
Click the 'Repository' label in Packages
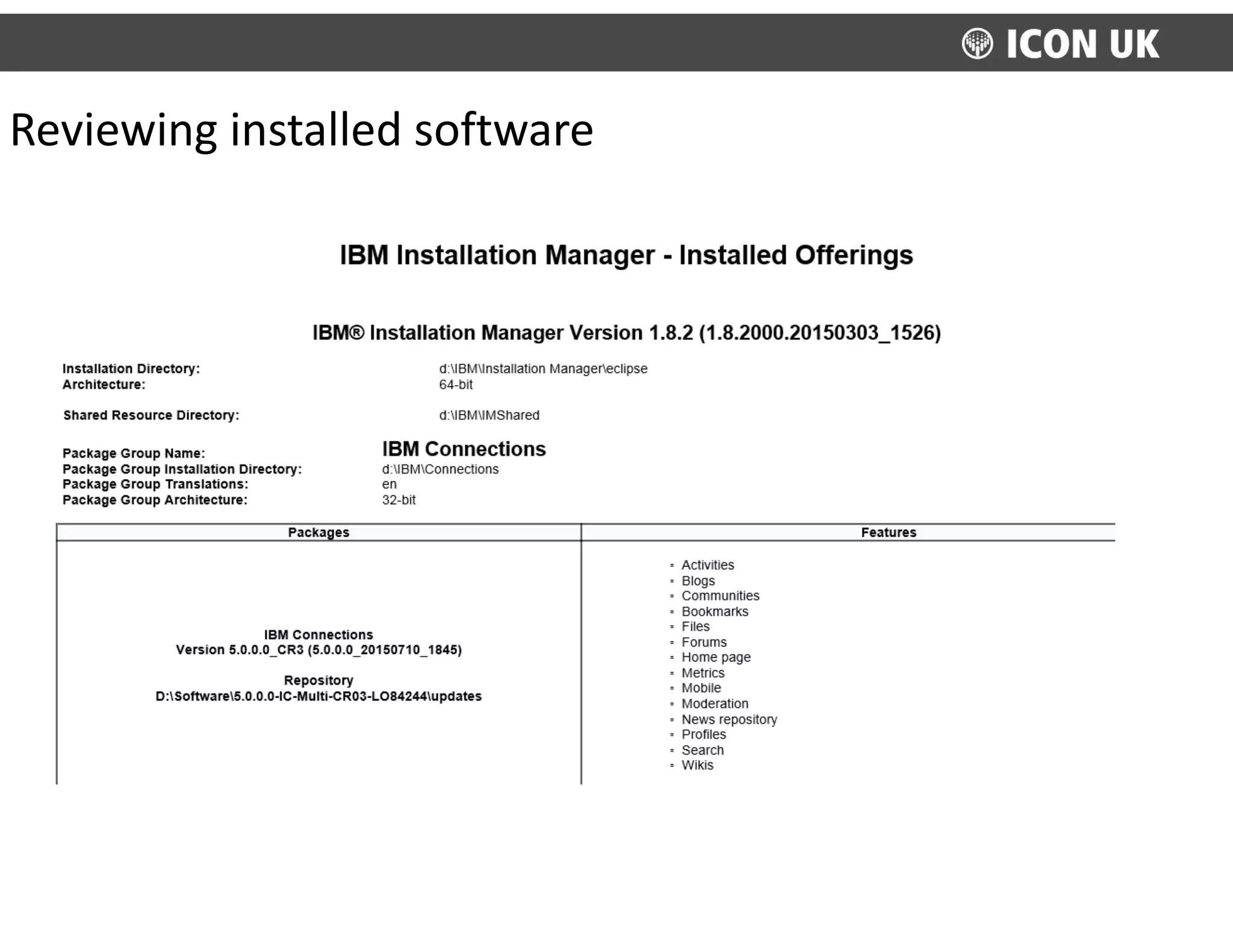318,681
